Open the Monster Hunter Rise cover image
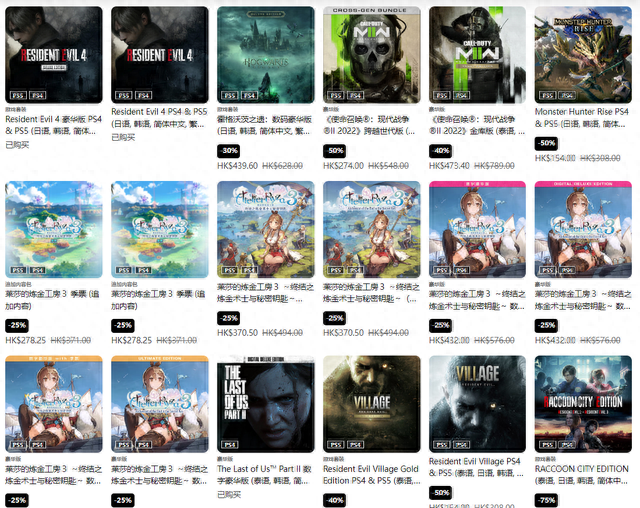This screenshot has width=640, height=508. pyautogui.click(x=583, y=55)
